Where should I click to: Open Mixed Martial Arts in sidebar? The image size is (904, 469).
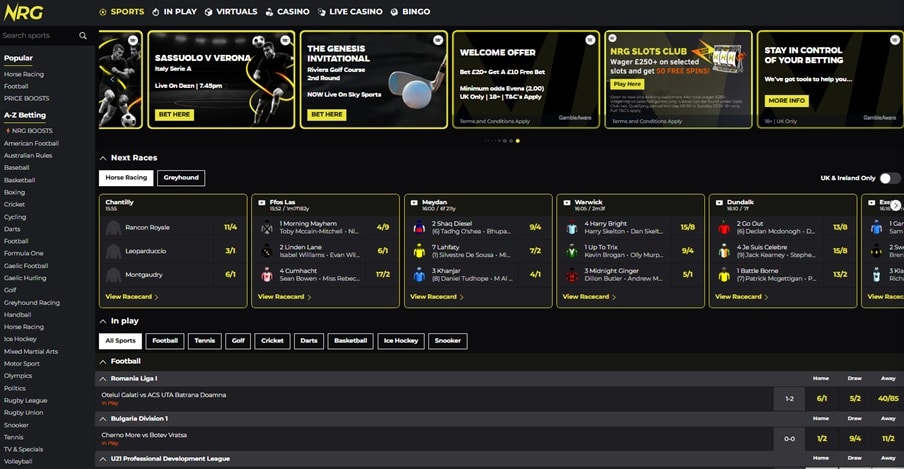click(31, 352)
